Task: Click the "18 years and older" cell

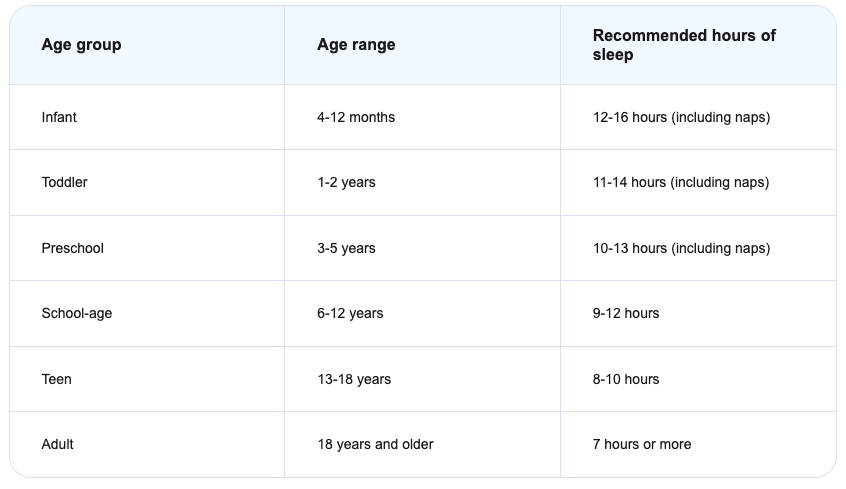Action: (x=375, y=444)
